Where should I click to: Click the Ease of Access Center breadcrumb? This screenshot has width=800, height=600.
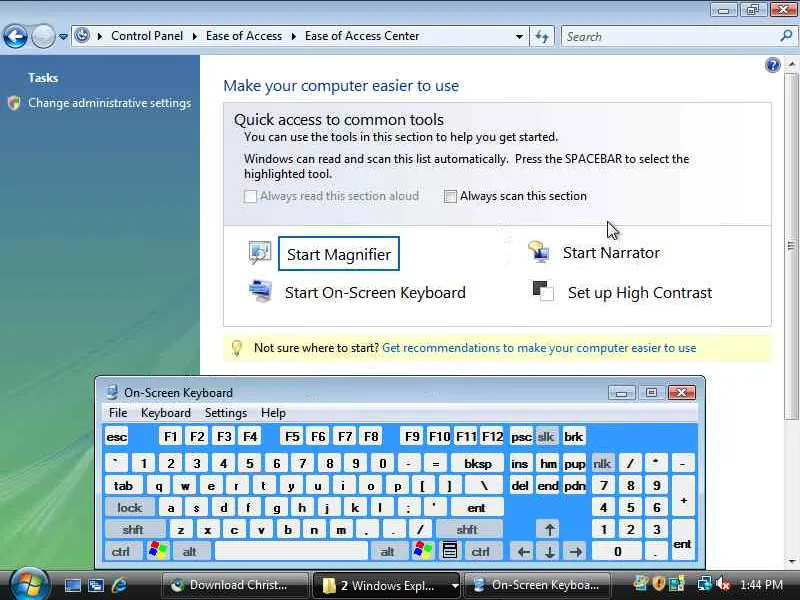tap(362, 36)
